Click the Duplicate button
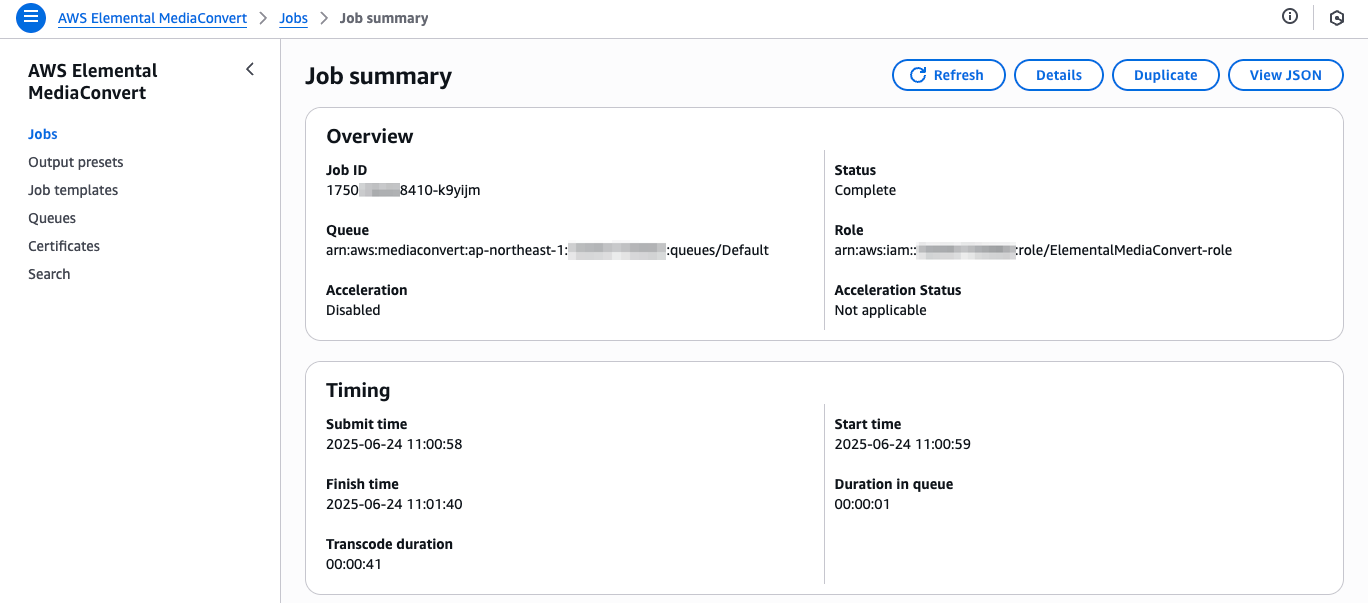This screenshot has height=603, width=1368. pos(1166,75)
